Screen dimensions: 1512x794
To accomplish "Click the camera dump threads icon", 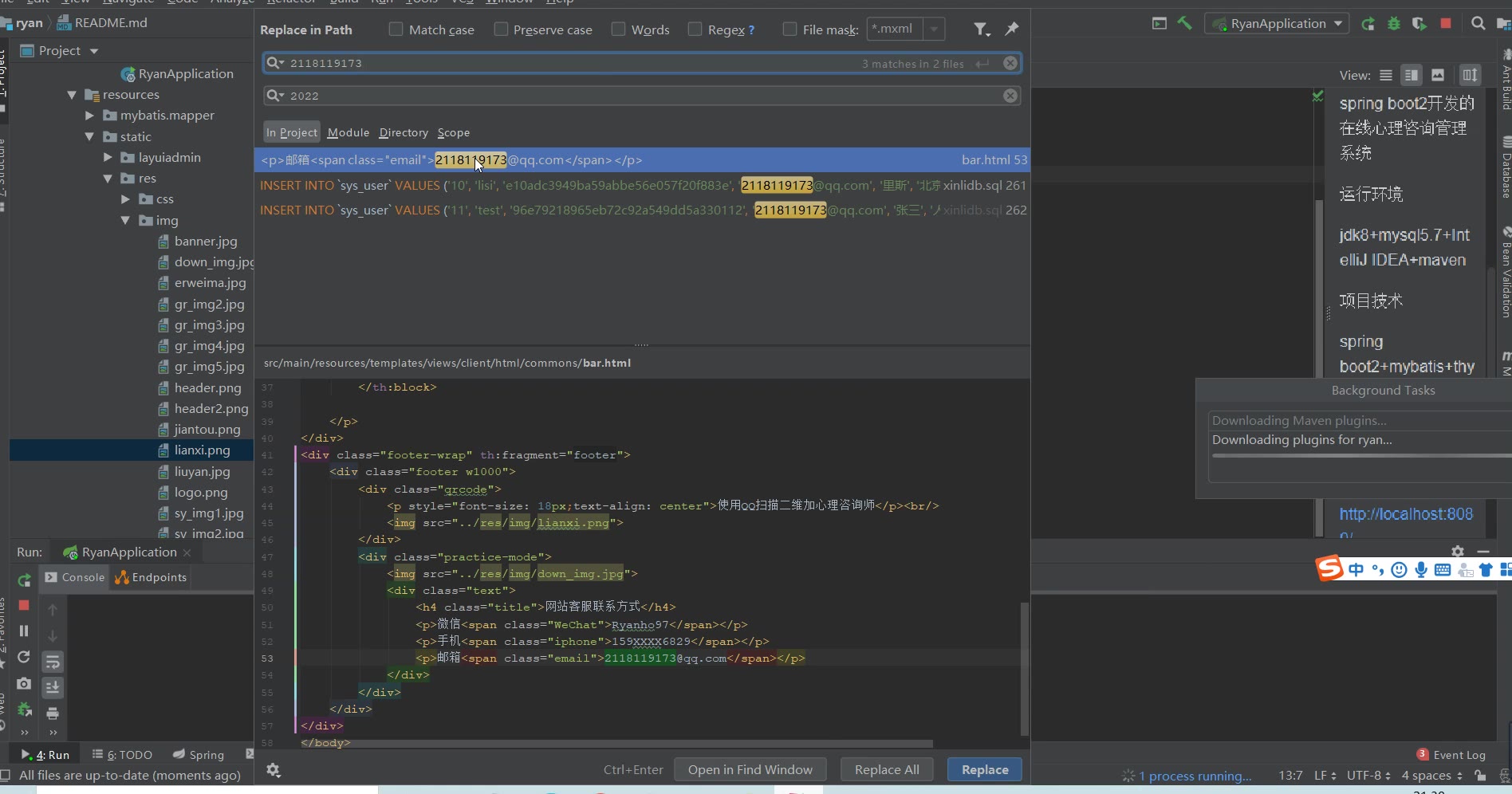I will (x=24, y=684).
